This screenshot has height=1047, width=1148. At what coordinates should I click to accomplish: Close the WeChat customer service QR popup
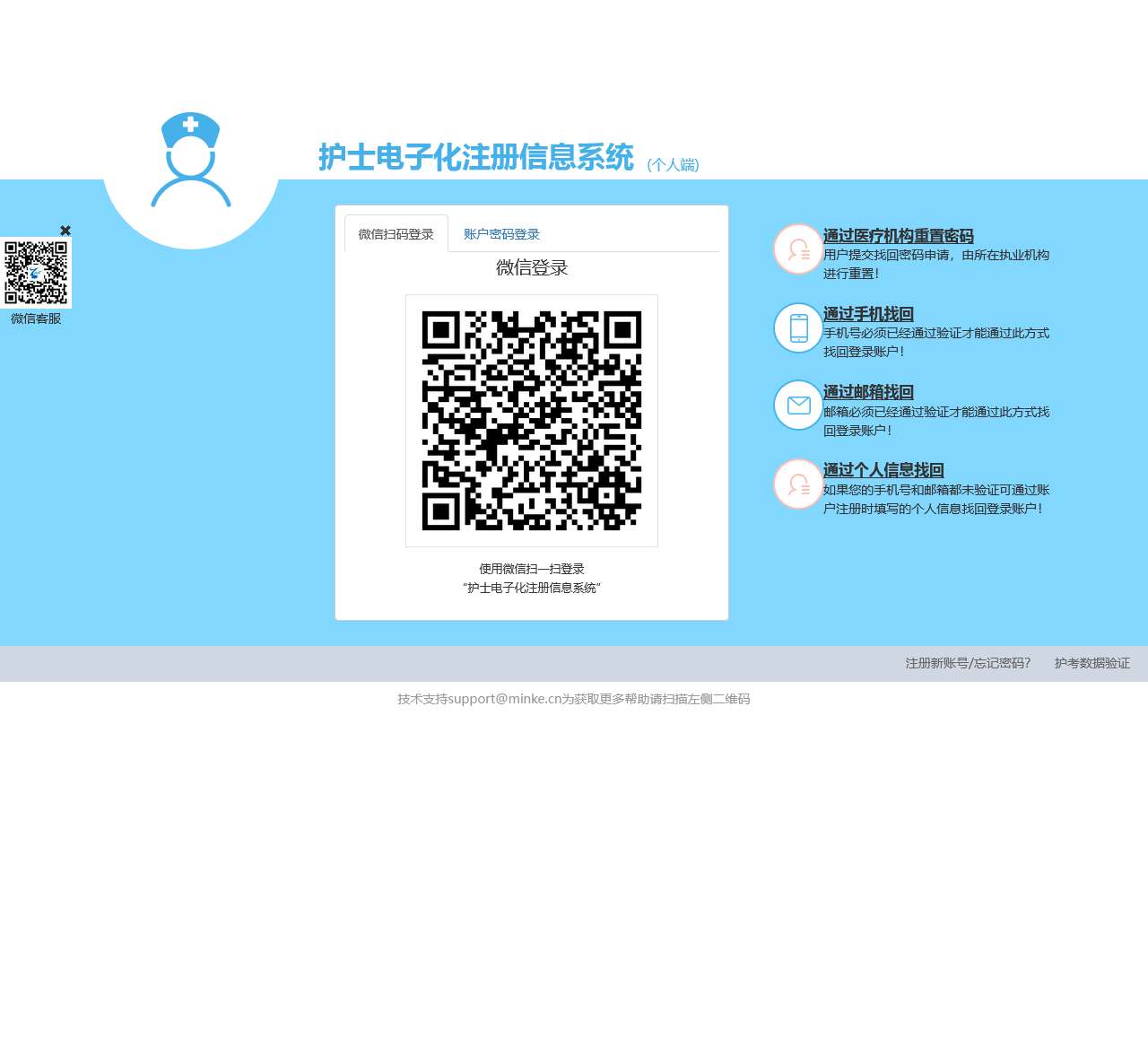[x=65, y=231]
